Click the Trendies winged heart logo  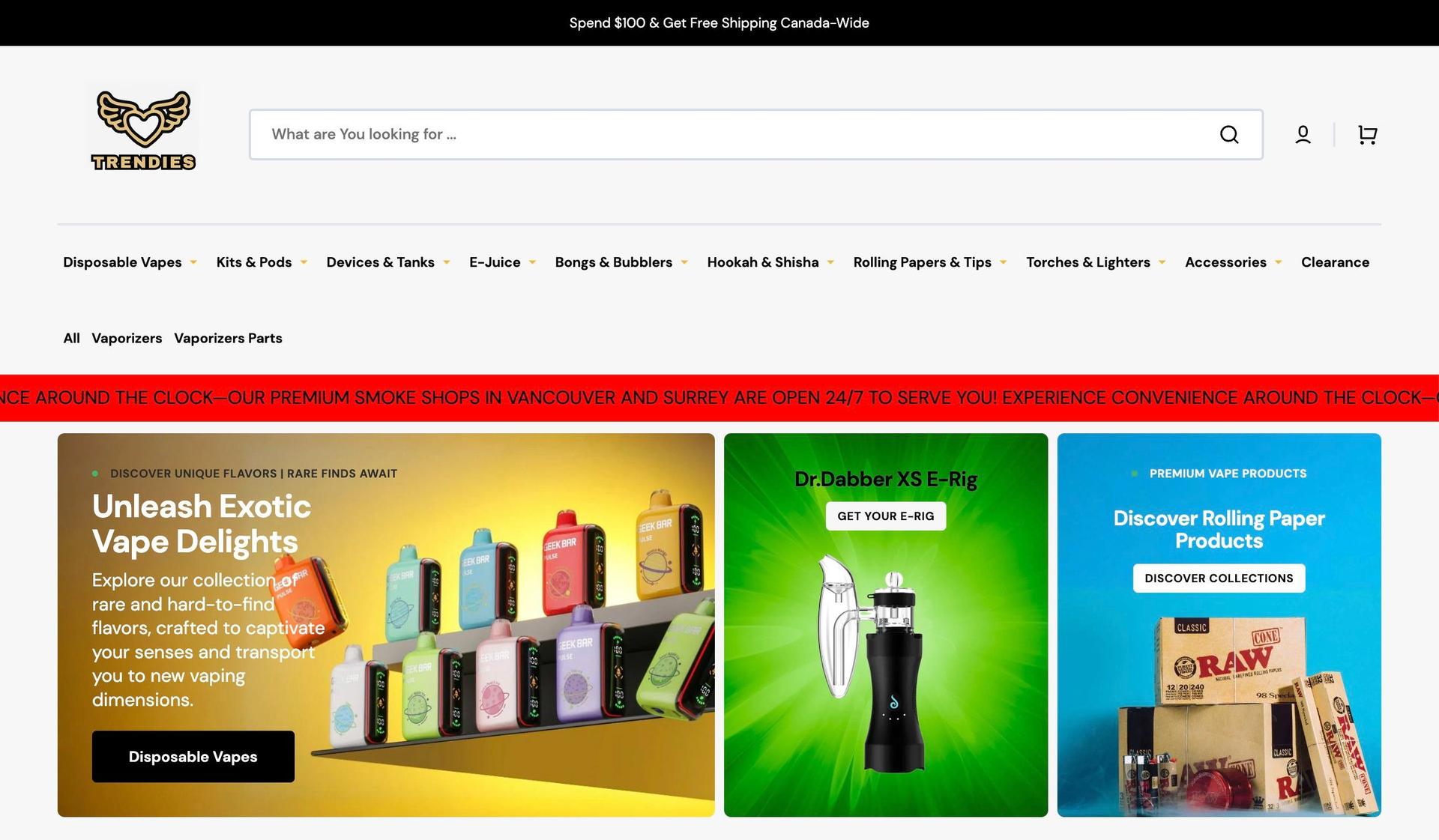point(143,130)
